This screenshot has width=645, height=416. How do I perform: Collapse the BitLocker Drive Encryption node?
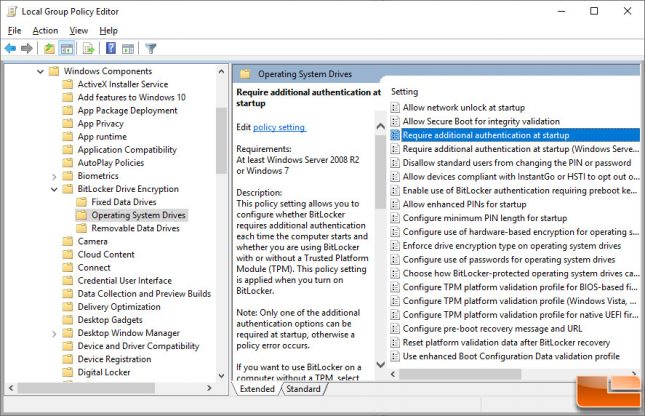(x=54, y=190)
